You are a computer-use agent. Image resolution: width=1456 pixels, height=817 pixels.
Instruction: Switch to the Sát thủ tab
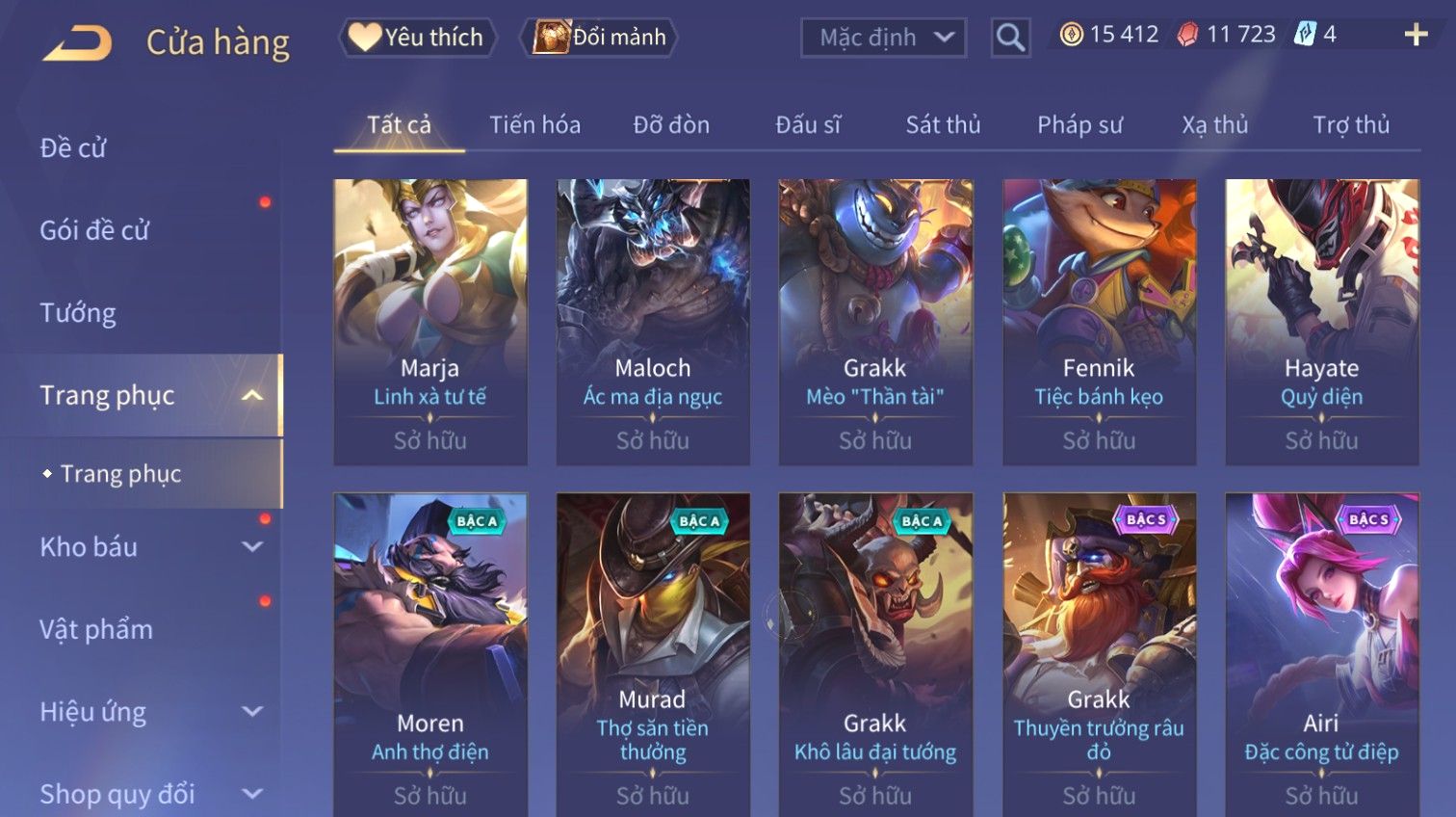(x=943, y=125)
